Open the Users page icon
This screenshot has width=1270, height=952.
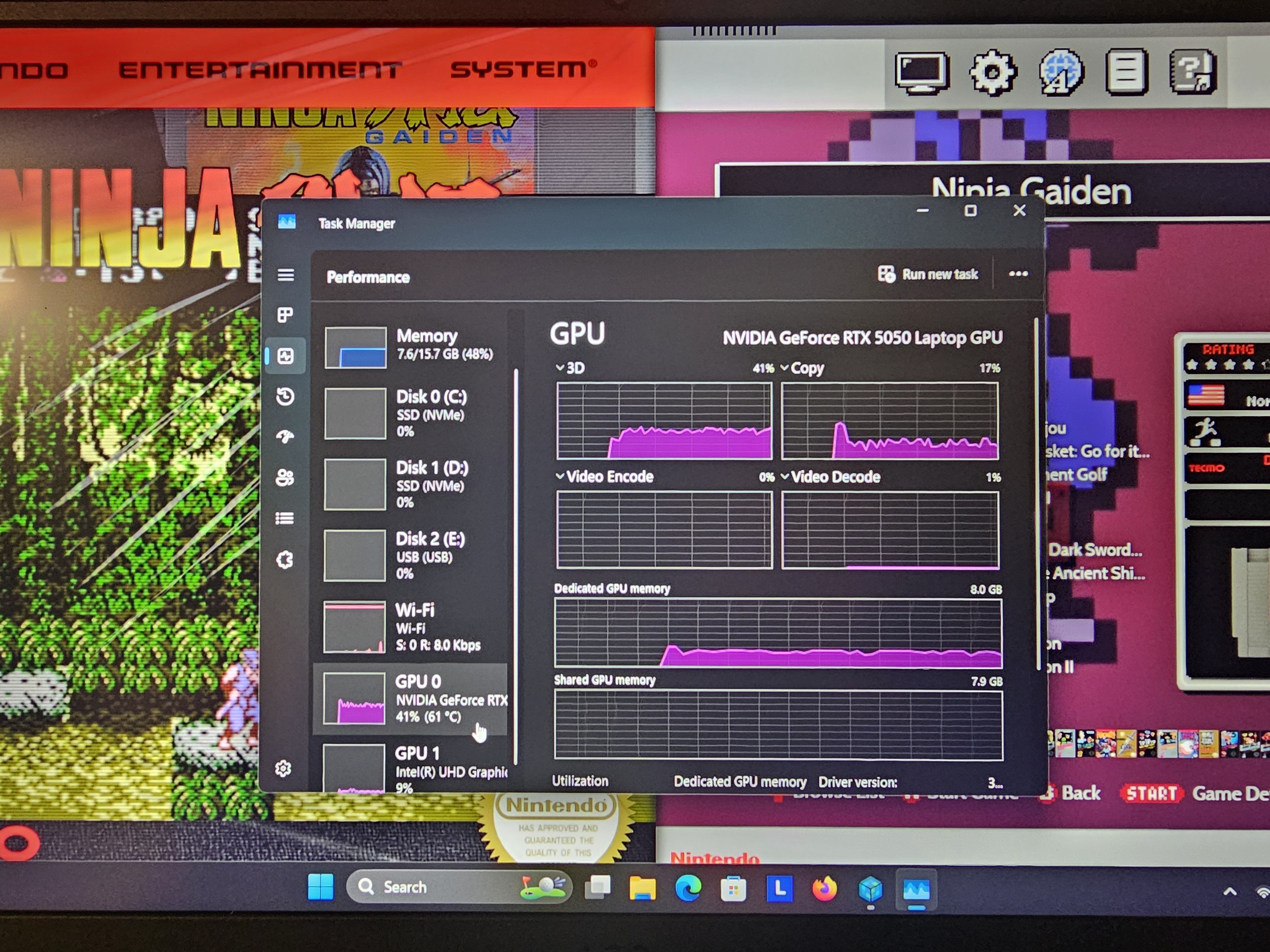(x=285, y=478)
